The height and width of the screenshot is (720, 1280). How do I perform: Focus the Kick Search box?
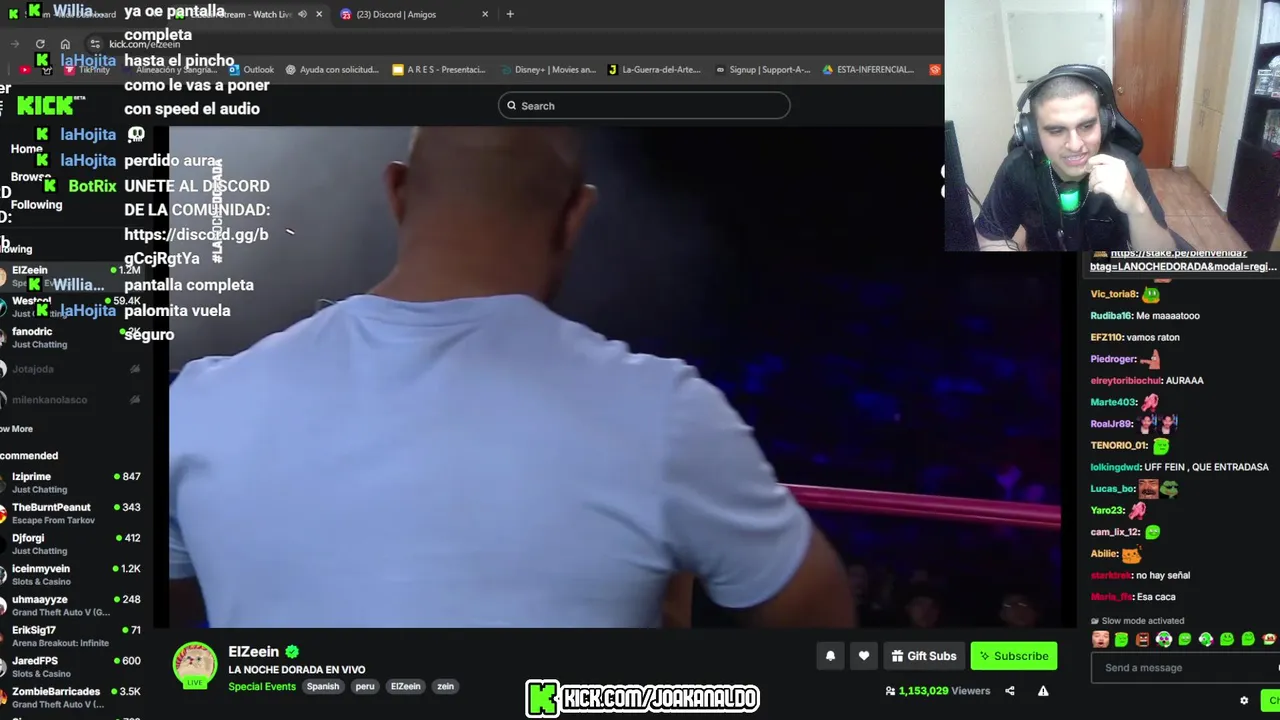point(644,106)
